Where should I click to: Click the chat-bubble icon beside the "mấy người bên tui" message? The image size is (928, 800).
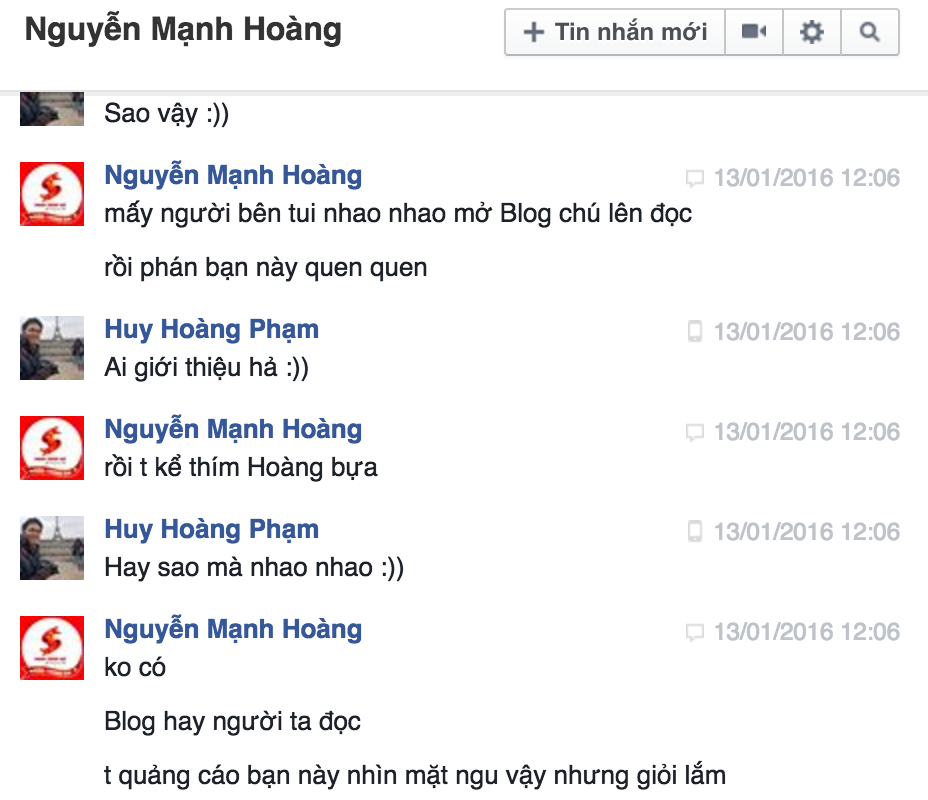click(695, 179)
